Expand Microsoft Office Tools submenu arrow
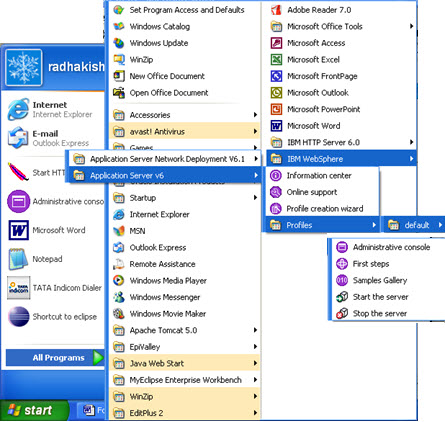 coord(411,26)
